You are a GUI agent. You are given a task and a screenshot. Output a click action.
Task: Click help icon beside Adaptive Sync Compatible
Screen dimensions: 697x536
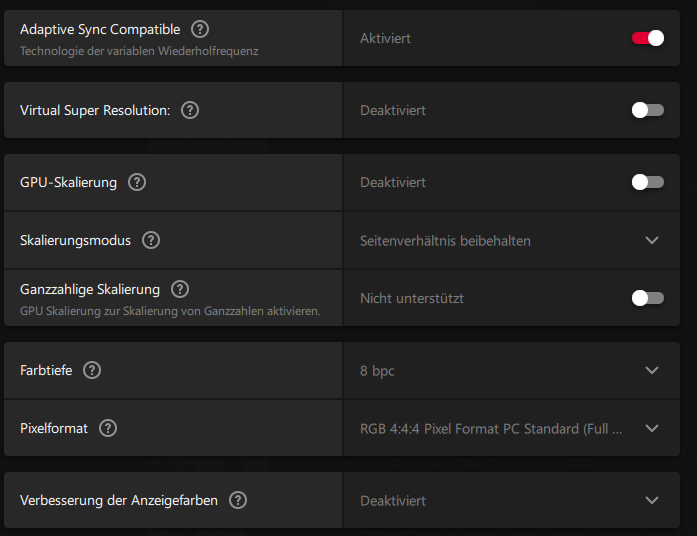click(x=200, y=30)
